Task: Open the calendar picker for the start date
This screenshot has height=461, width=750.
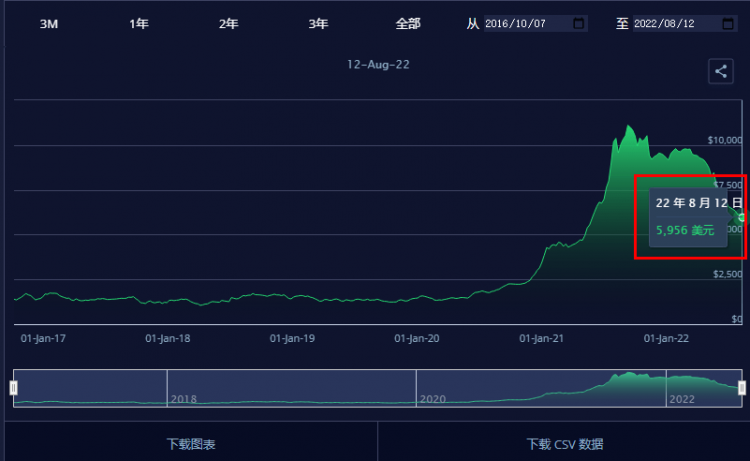Action: 578,23
